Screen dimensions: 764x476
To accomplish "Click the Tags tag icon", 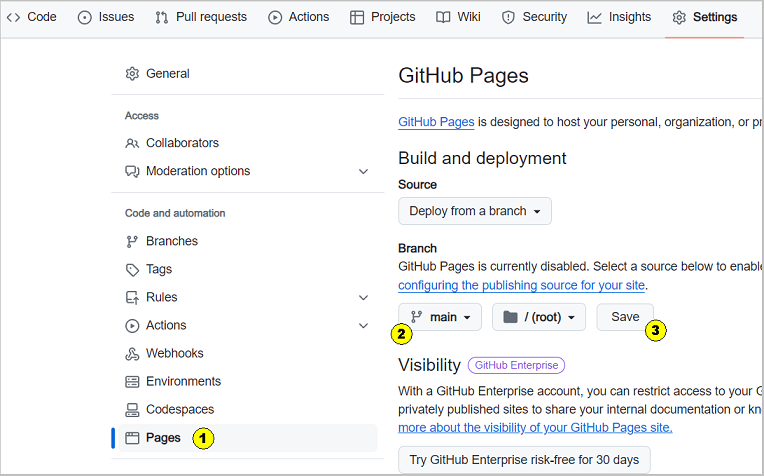I will [x=132, y=269].
